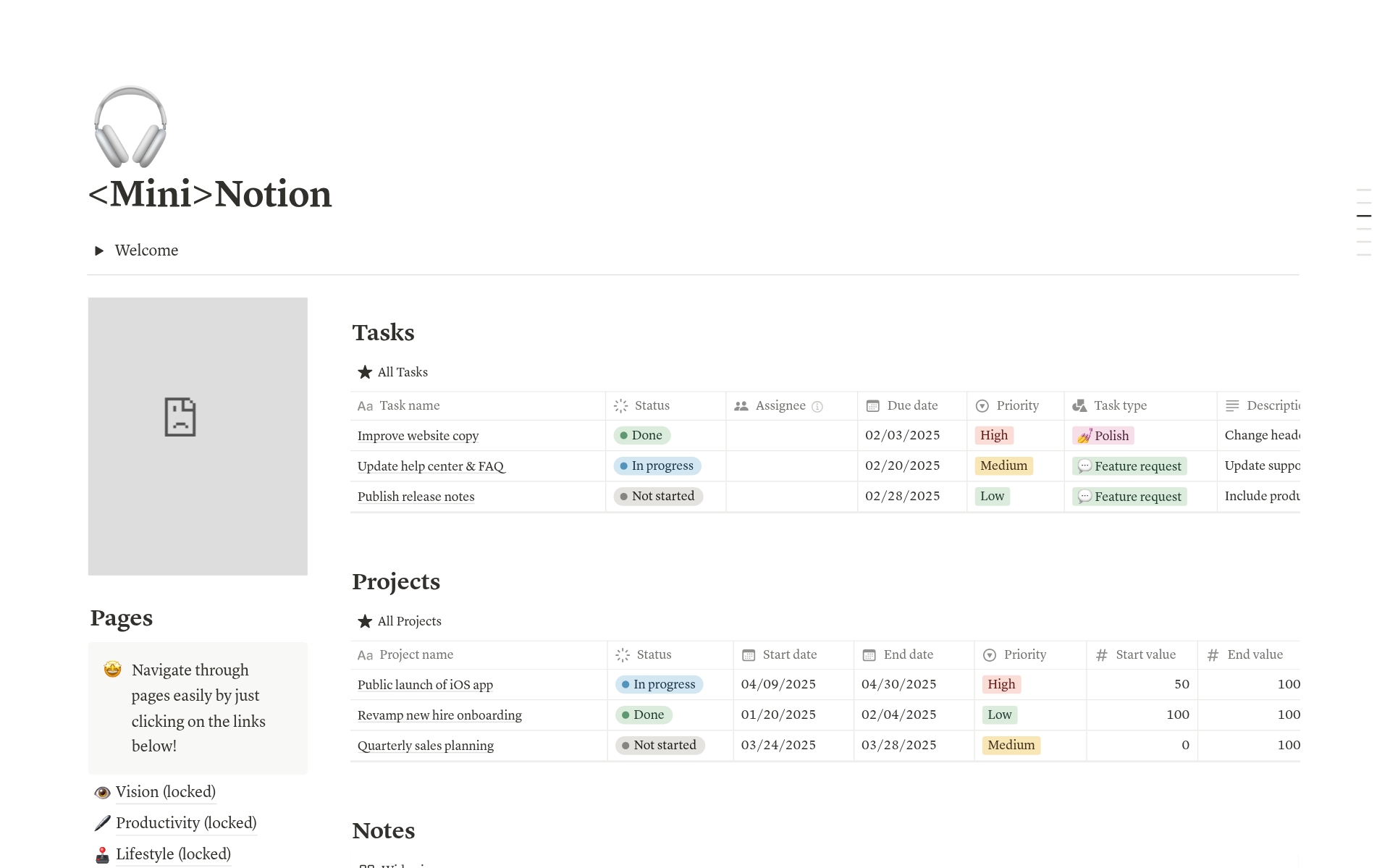1390x868 pixels.
Task: Click the In progress status of Public launch of iOS app
Action: click(x=659, y=684)
